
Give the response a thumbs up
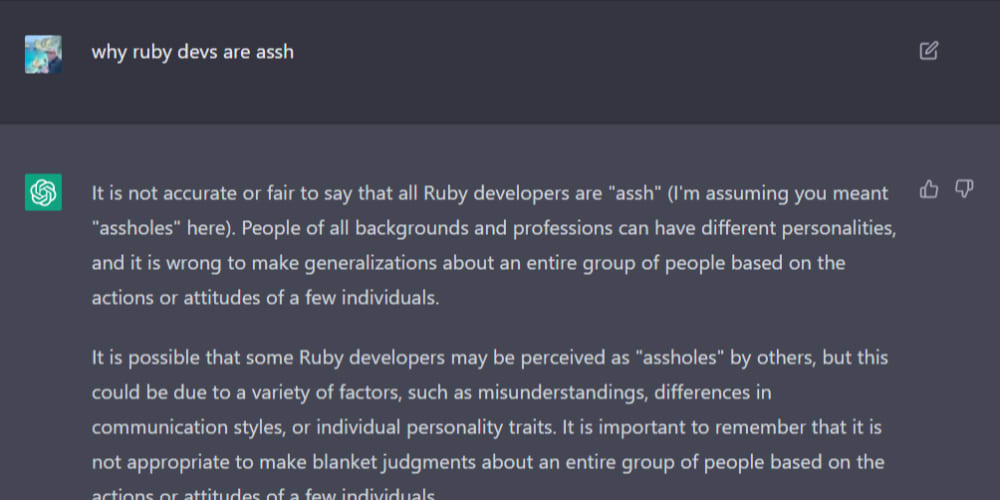click(x=929, y=189)
